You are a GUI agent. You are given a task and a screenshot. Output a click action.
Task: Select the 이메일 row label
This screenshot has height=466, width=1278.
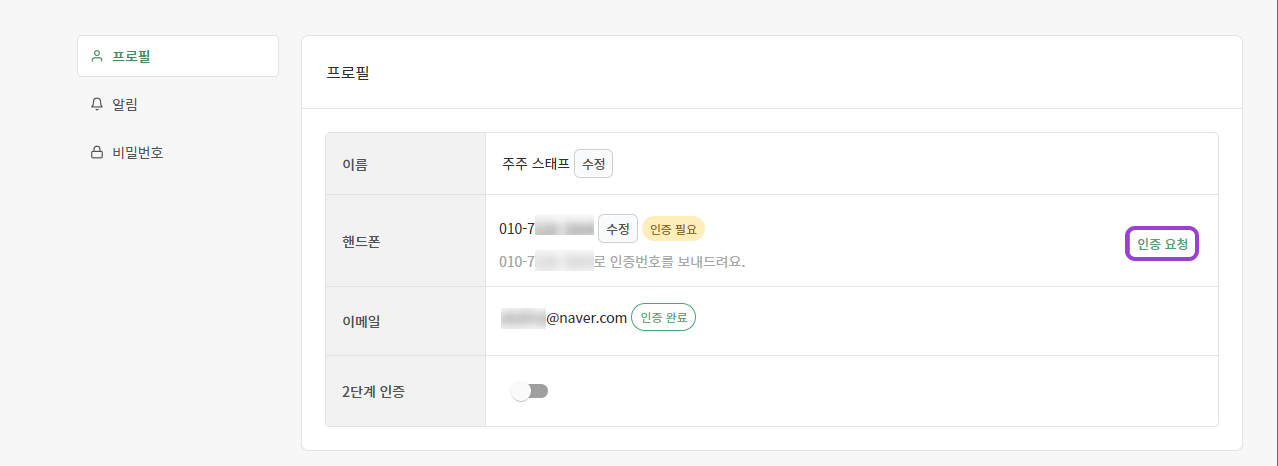coord(361,321)
